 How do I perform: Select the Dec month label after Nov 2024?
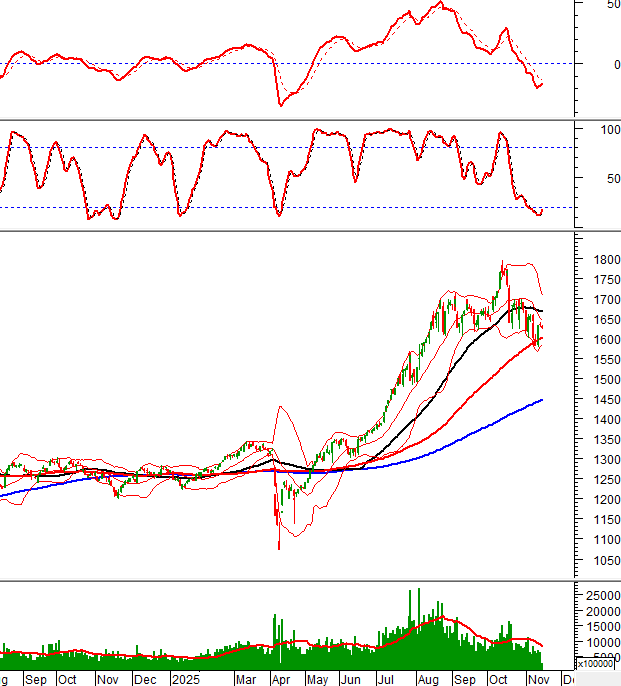point(145,679)
